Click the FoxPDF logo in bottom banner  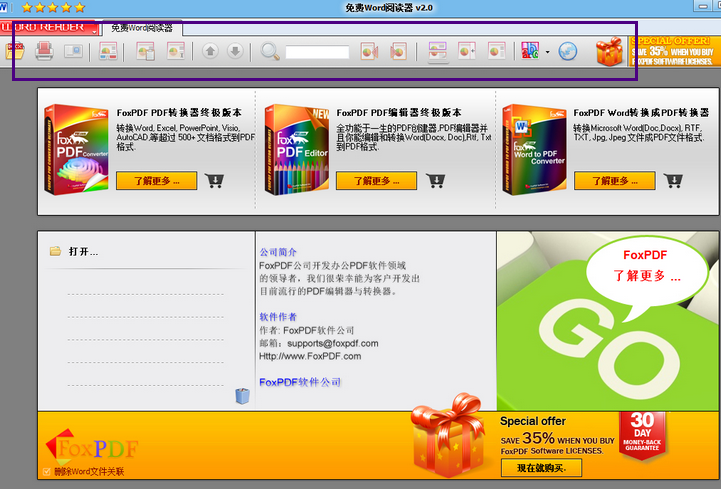[x=92, y=446]
